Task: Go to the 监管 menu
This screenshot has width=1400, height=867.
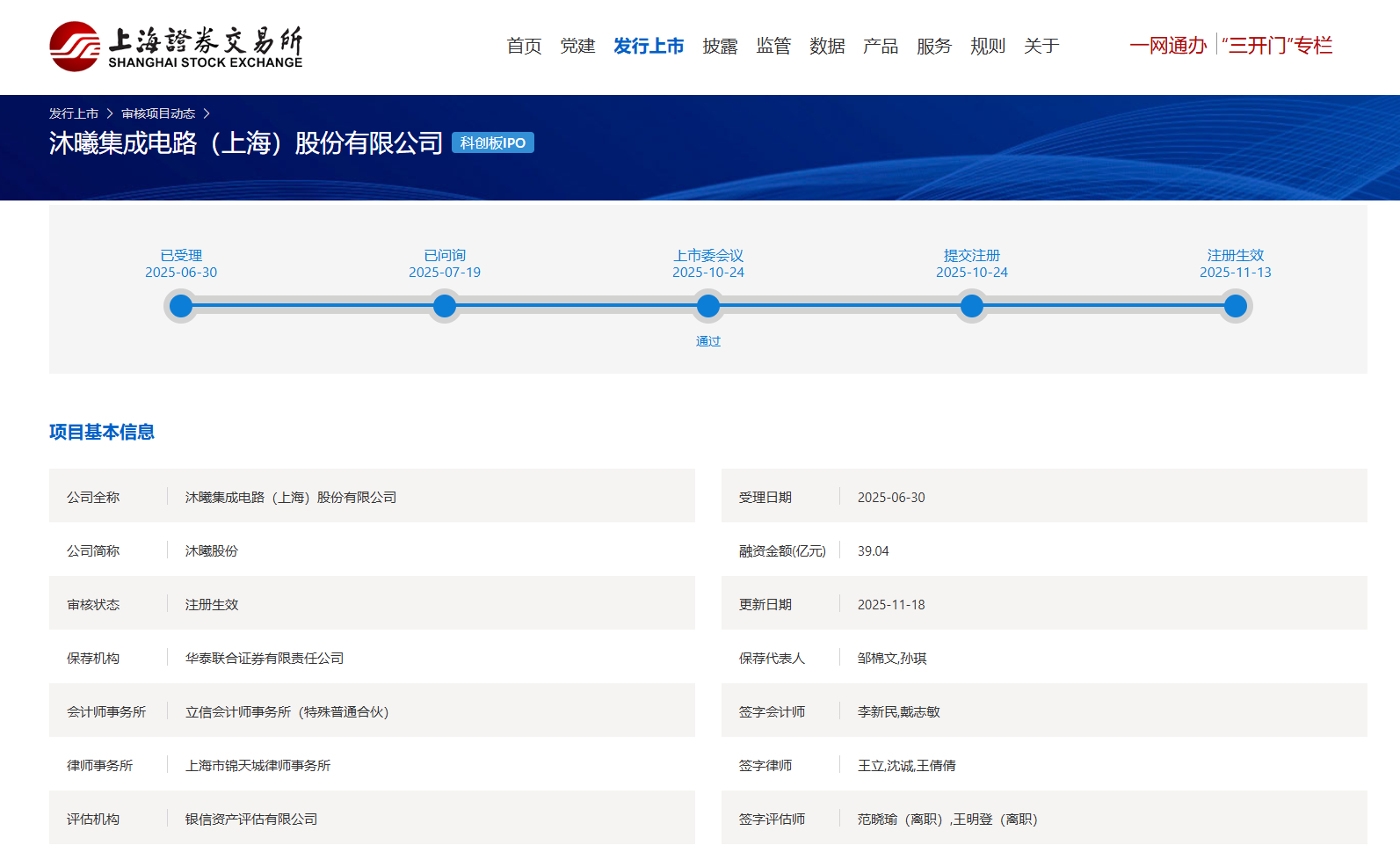Action: [x=773, y=46]
